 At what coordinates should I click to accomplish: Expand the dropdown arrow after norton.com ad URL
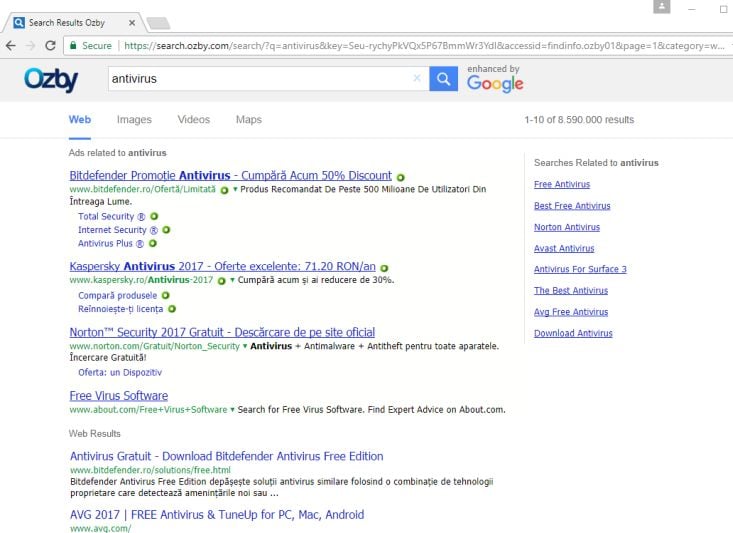point(244,346)
